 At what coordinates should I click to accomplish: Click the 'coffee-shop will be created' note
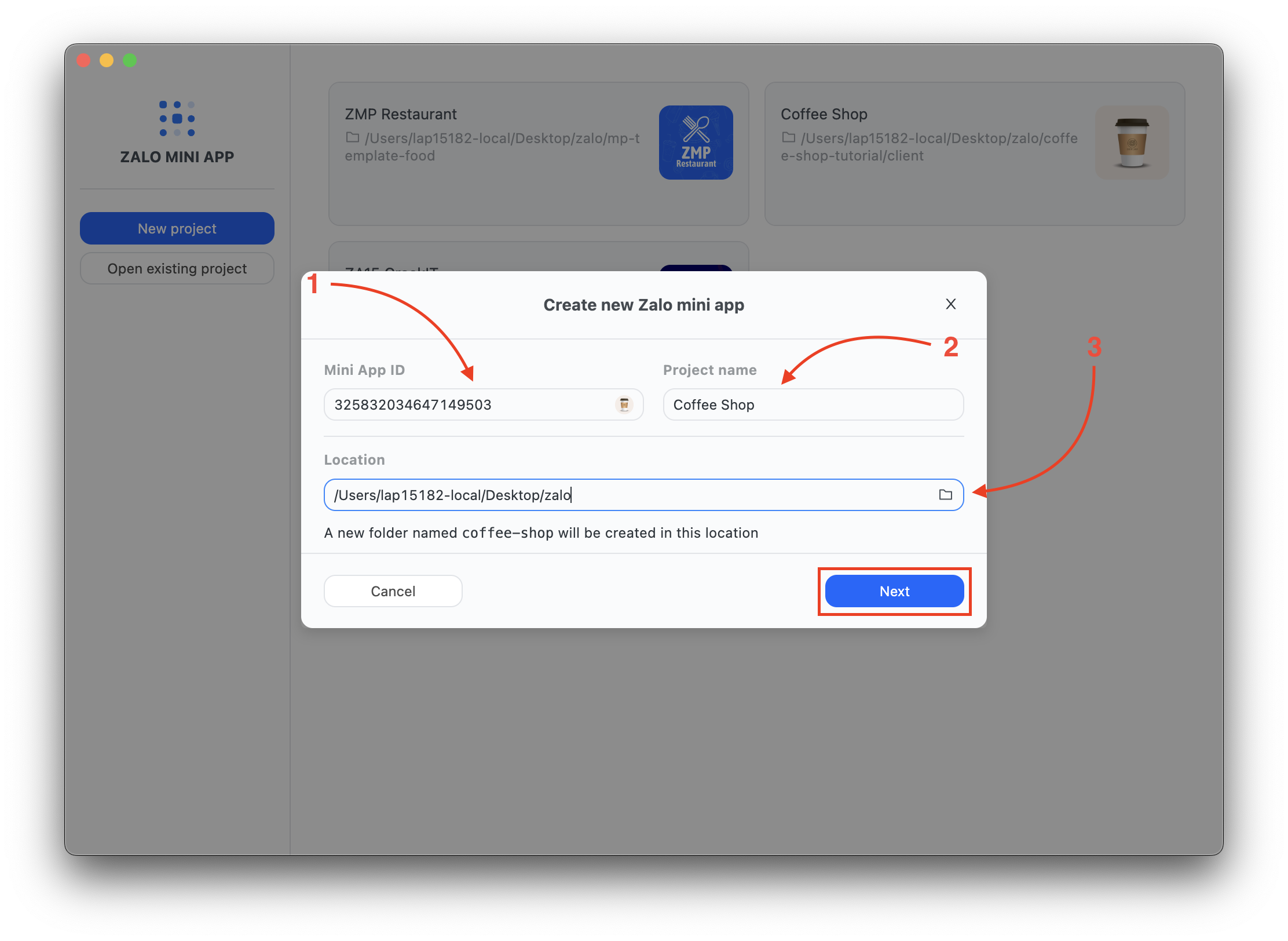click(541, 533)
